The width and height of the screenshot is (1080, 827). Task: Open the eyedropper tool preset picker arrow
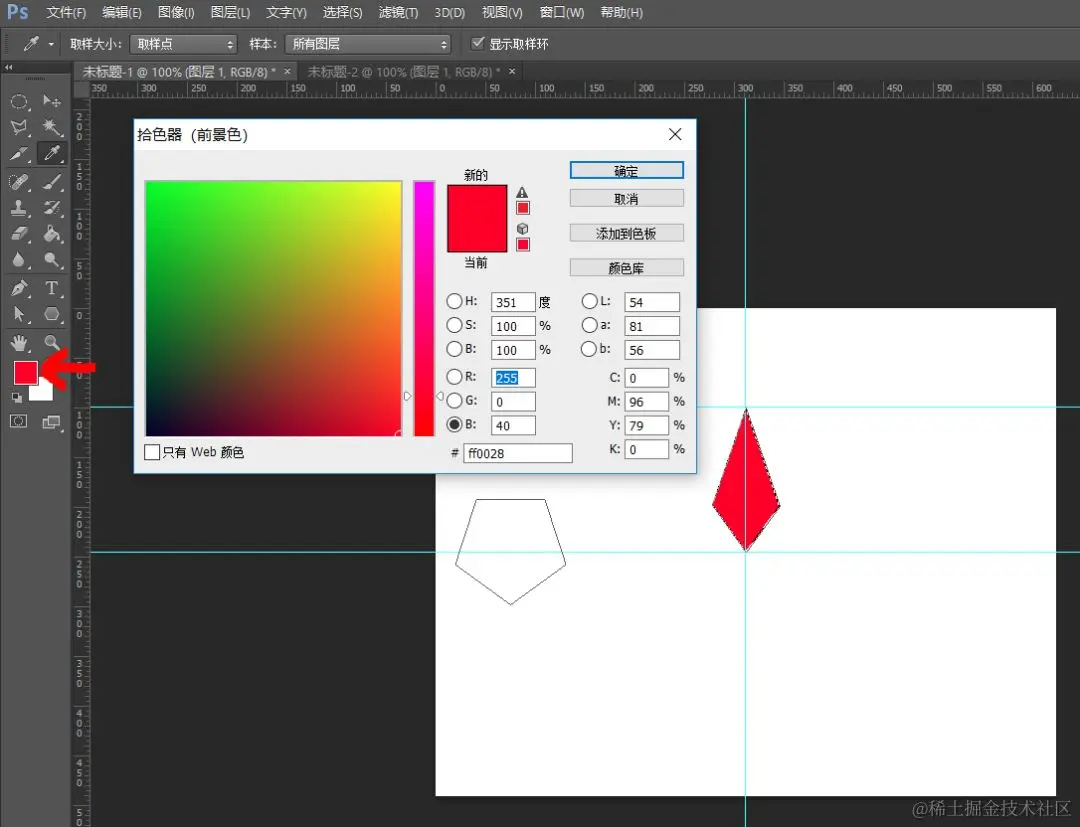tap(51, 44)
